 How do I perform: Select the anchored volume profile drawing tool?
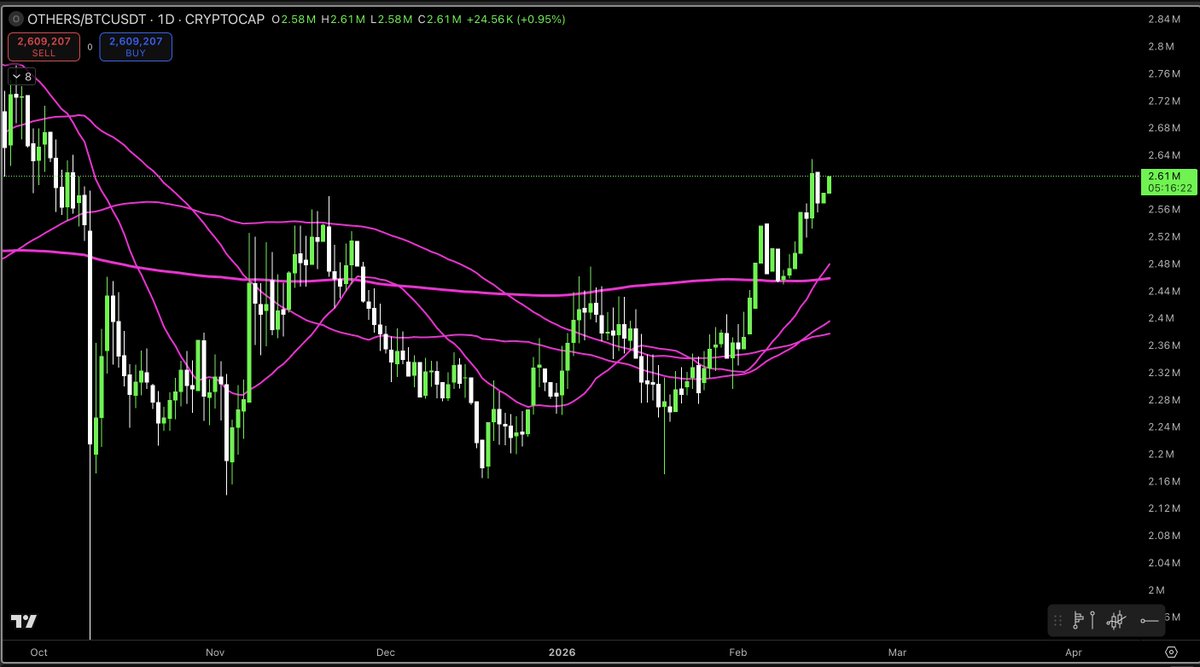(x=1079, y=621)
